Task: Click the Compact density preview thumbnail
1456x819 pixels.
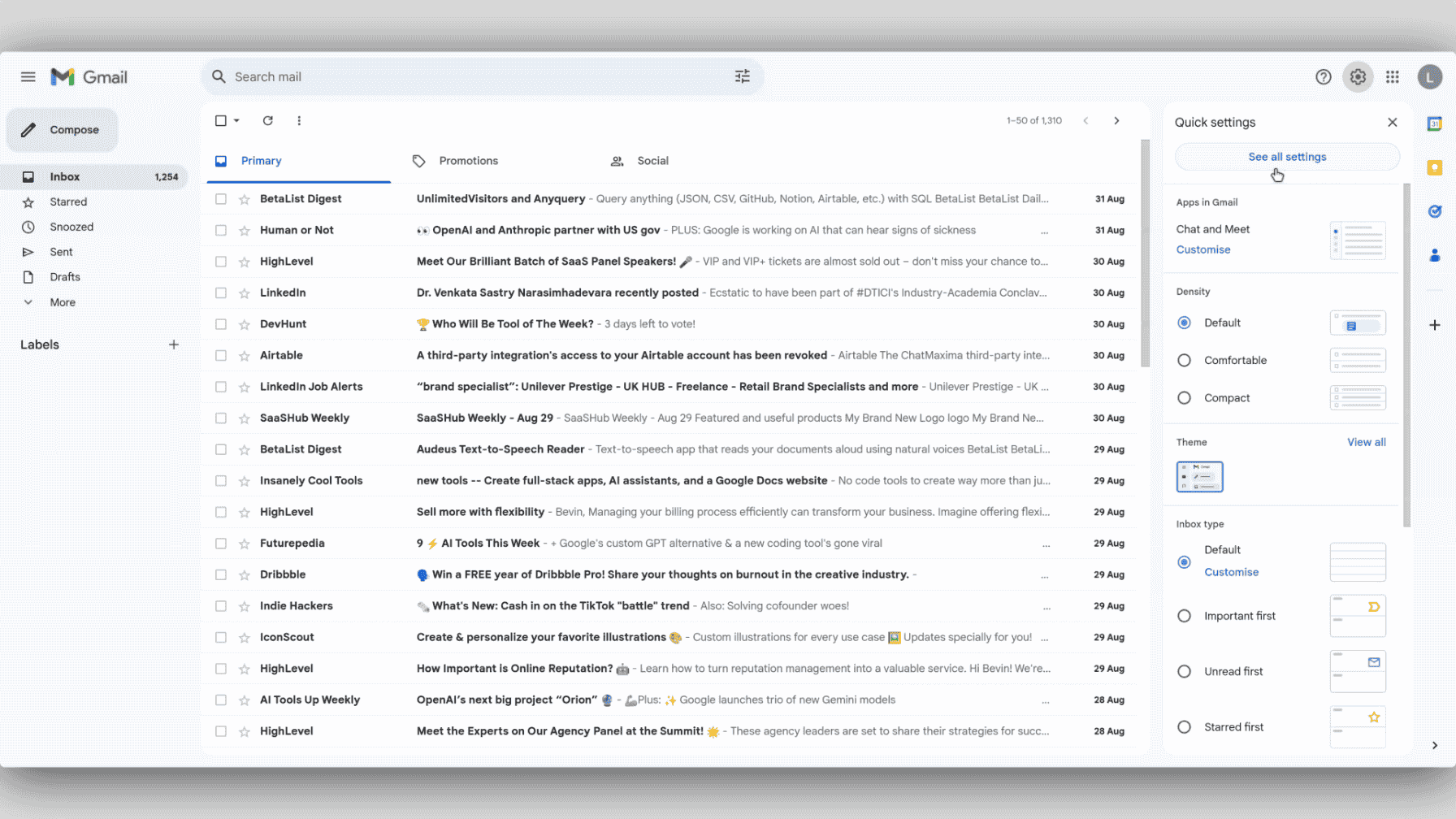Action: [x=1358, y=397]
